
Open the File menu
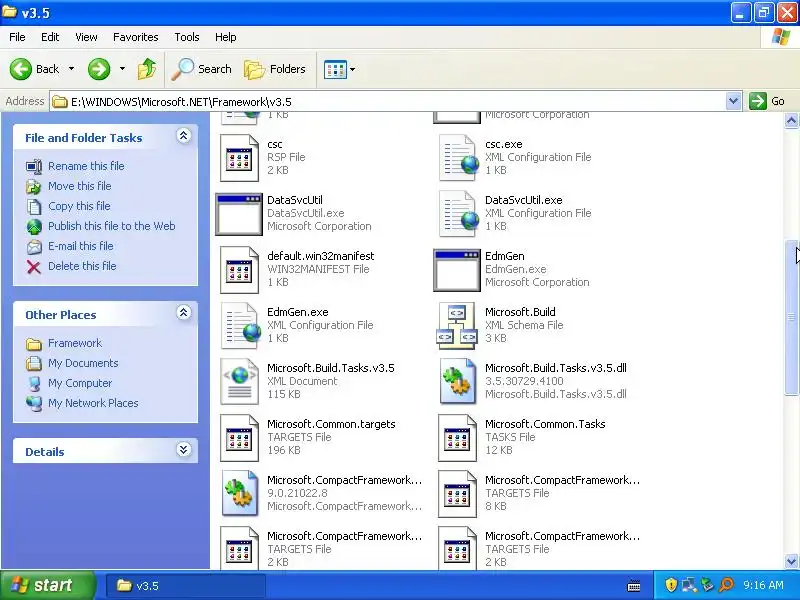(17, 37)
